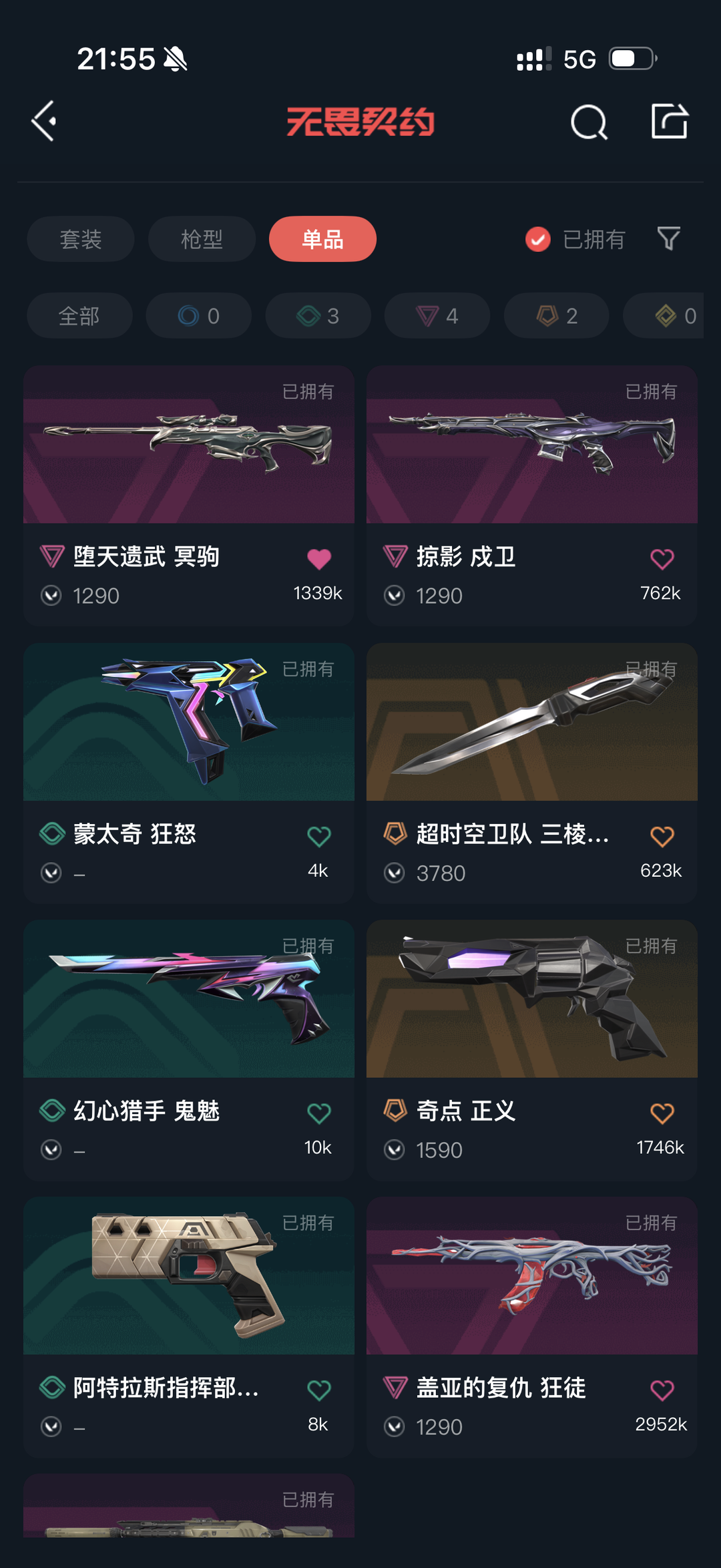Switch to the 套装 tab
The image size is (721, 1568).
[81, 239]
